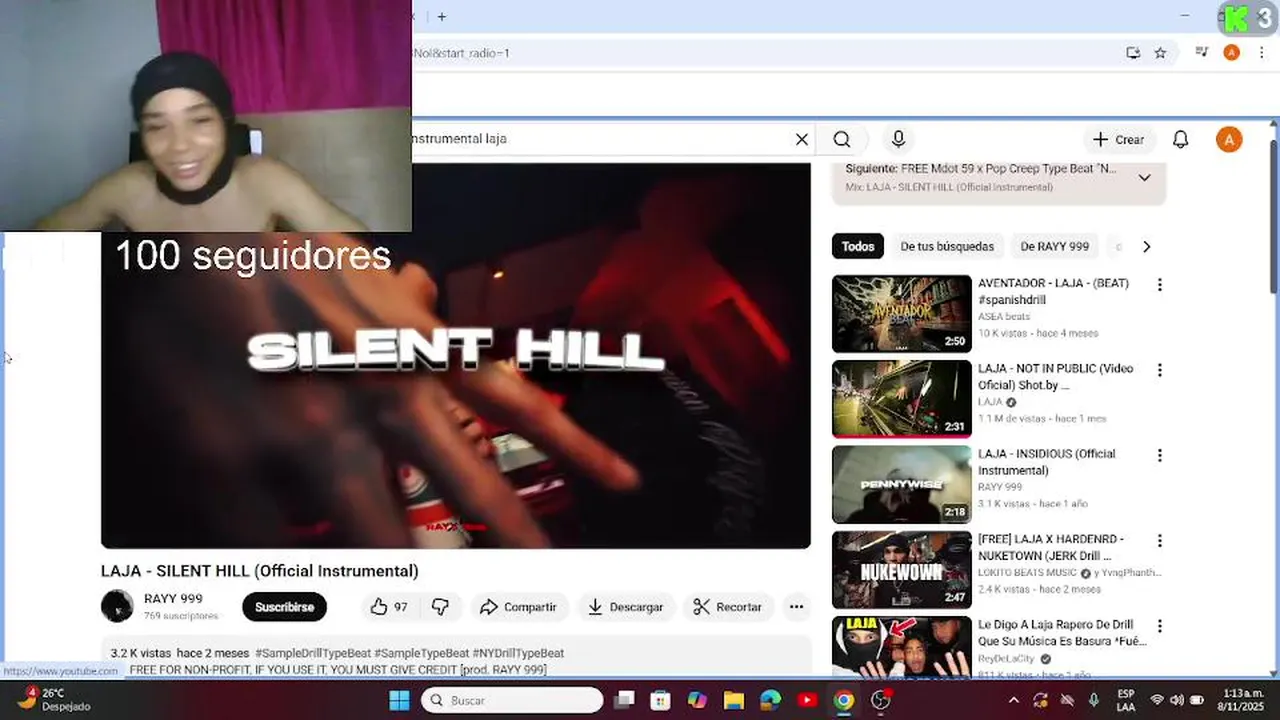Open the Crear menu on YouTube
Screen dimensions: 1280x720
(1118, 139)
